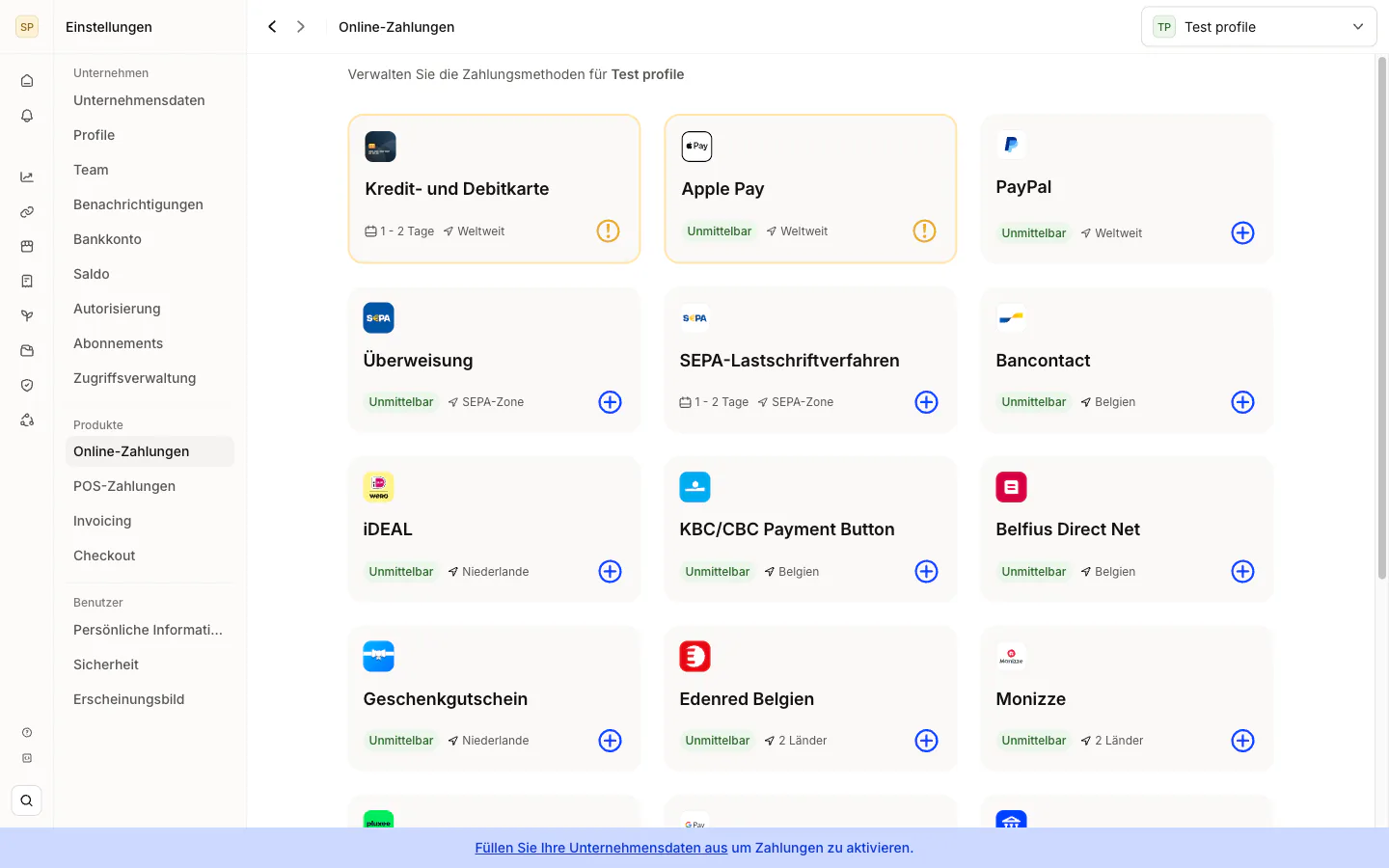This screenshot has height=868, width=1389.
Task: Activate PayPal with plus button
Action: click(1242, 233)
